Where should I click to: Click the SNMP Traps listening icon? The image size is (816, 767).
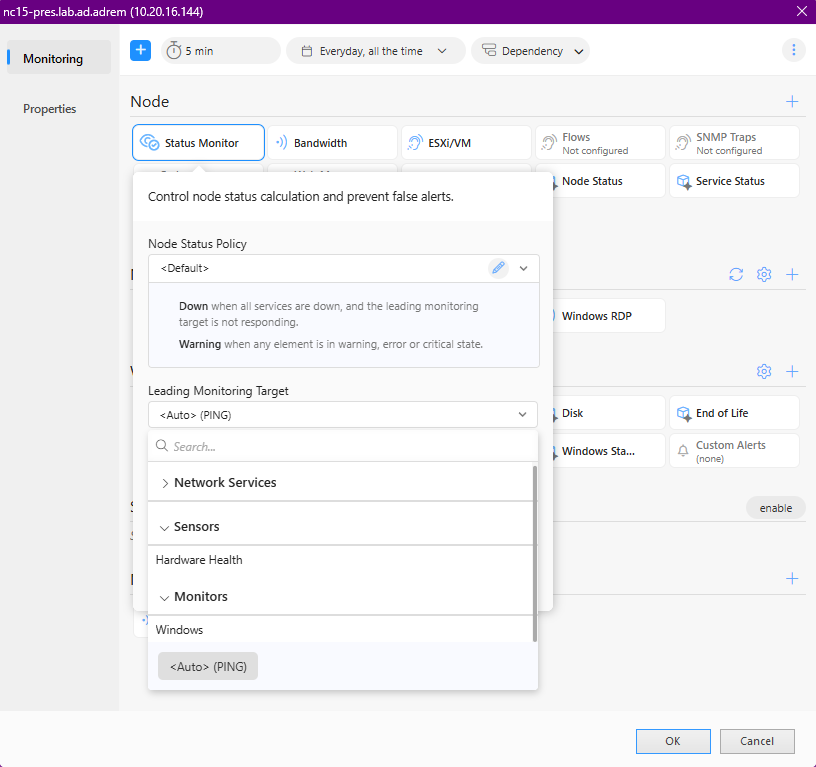683,143
